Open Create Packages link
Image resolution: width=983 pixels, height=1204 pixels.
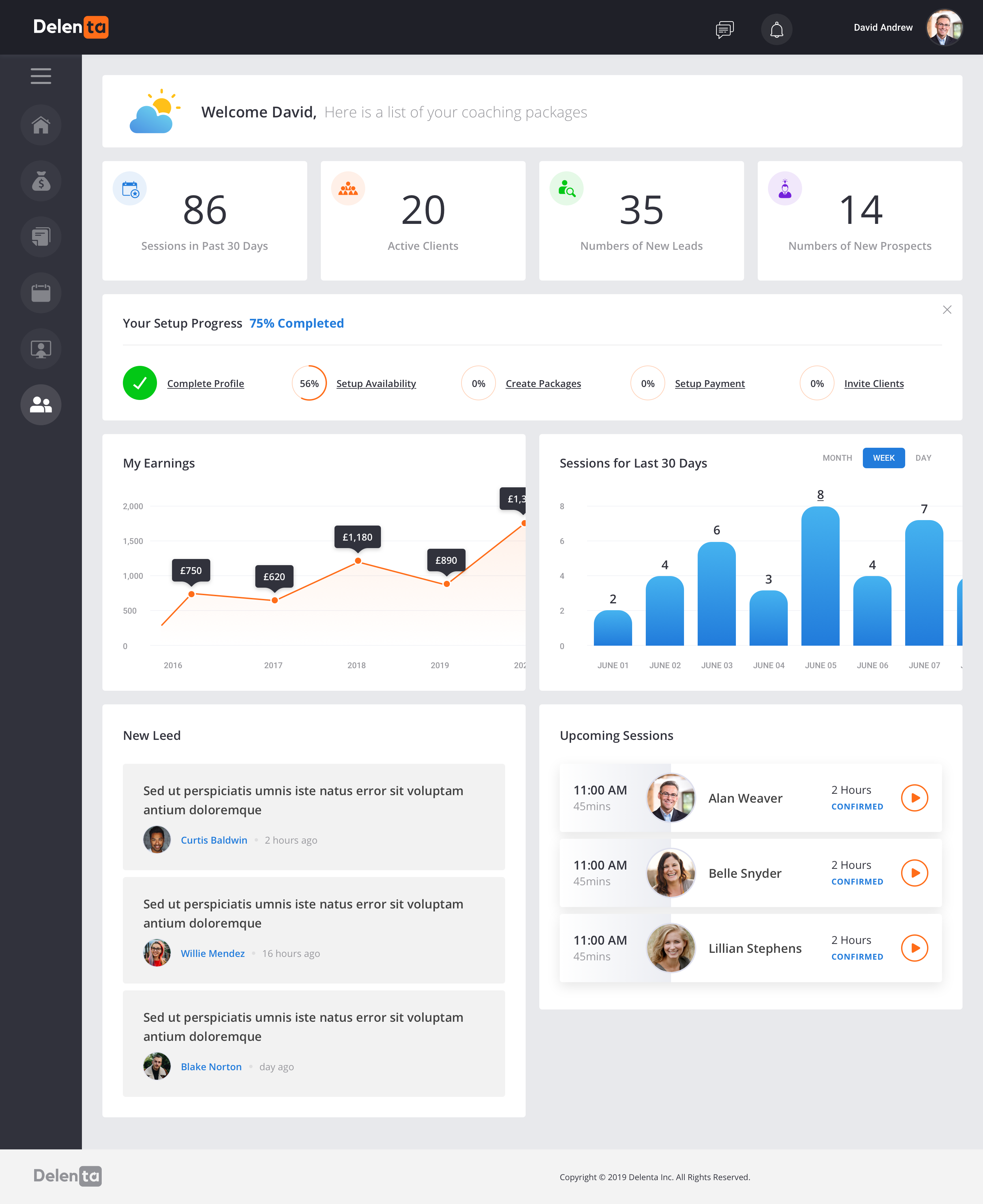pyautogui.click(x=543, y=383)
